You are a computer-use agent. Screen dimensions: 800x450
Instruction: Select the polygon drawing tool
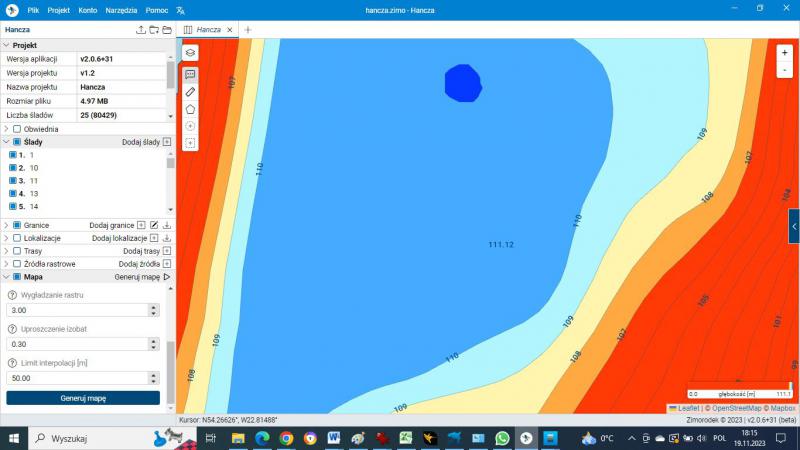190,108
